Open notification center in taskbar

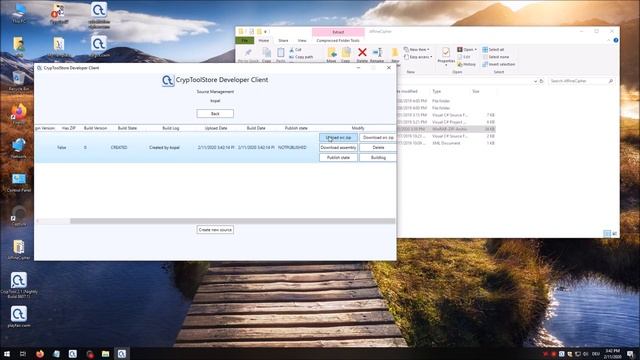[x=631, y=354]
